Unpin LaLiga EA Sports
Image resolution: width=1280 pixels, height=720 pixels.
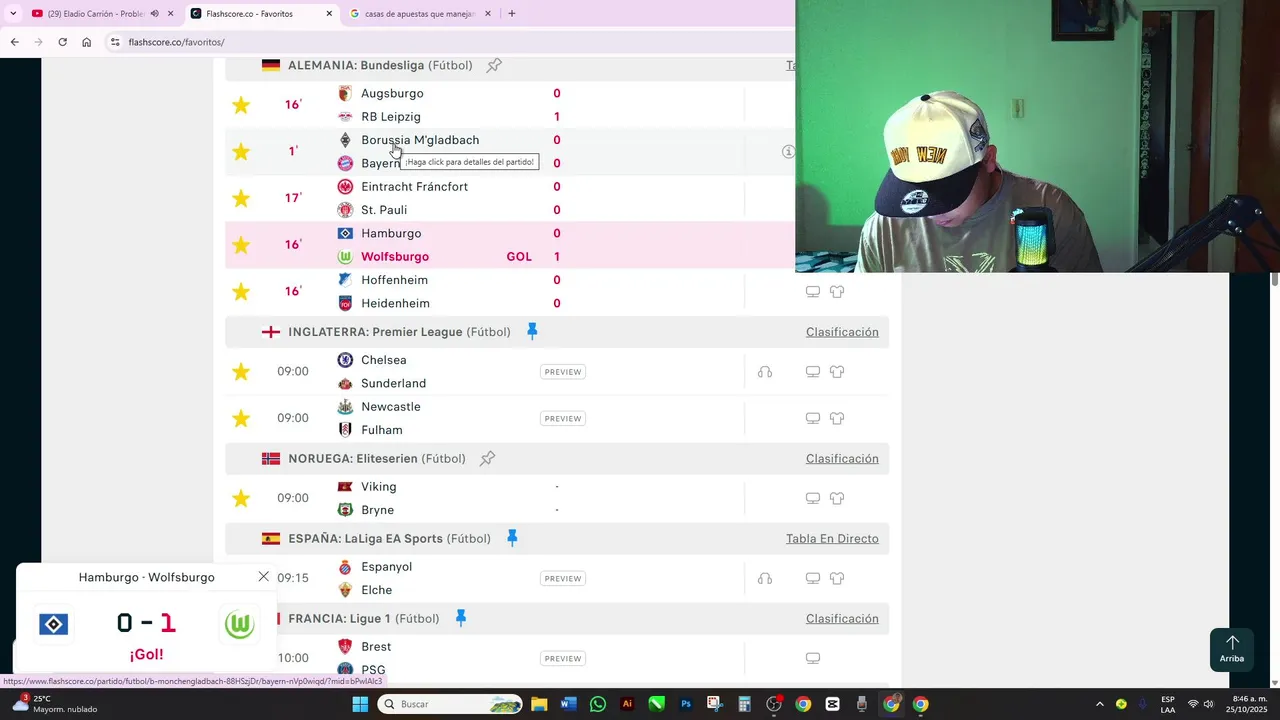coord(512,538)
